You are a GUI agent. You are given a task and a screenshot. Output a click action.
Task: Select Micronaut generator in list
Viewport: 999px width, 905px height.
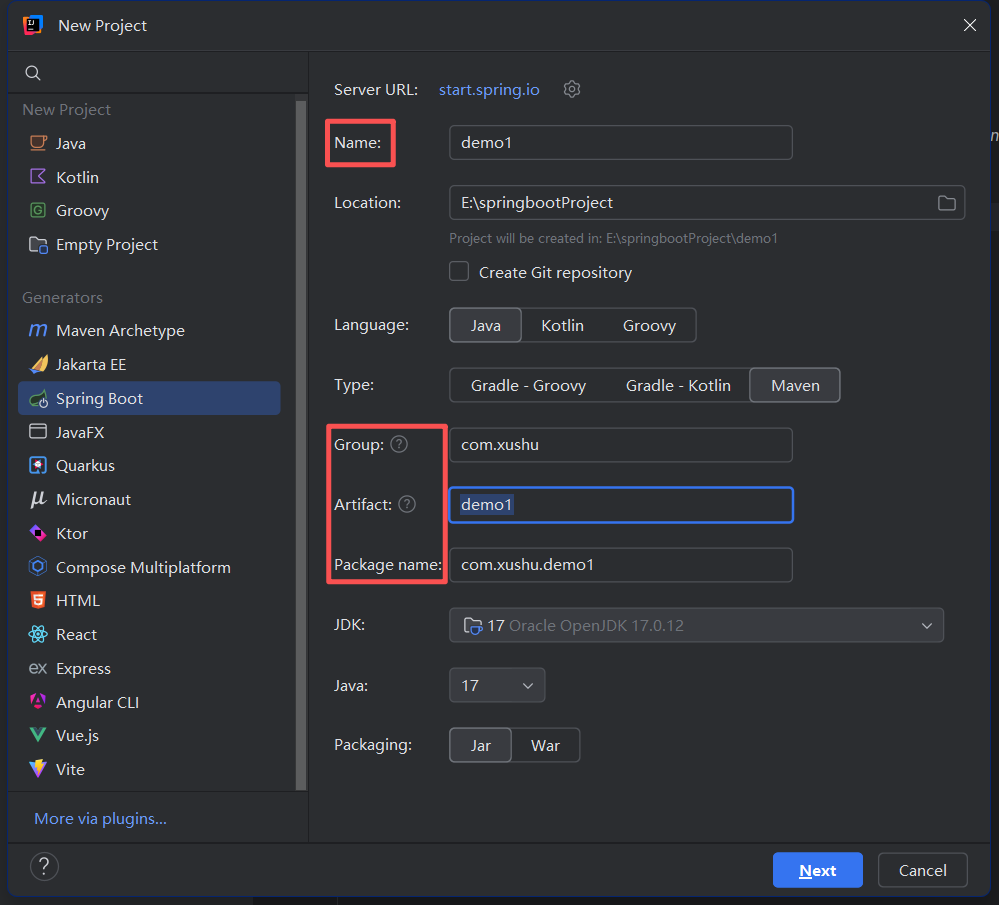pos(149,500)
